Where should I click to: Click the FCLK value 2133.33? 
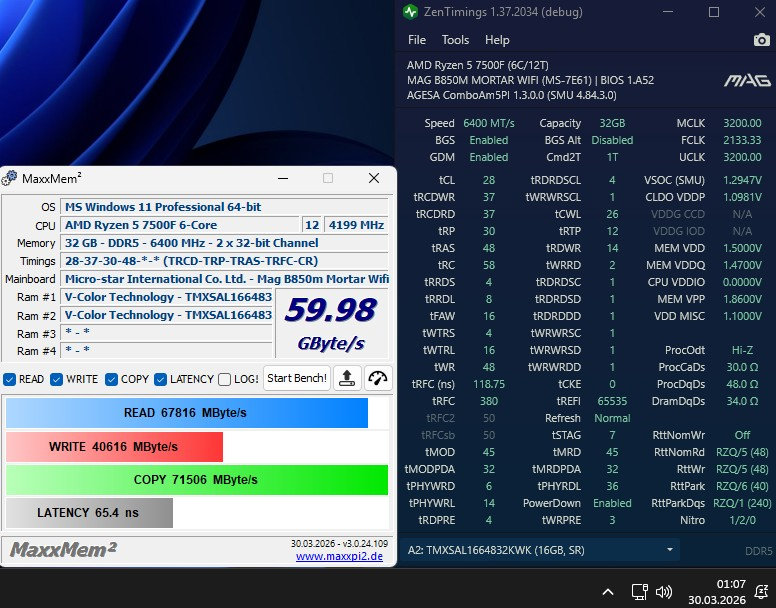tap(742, 140)
